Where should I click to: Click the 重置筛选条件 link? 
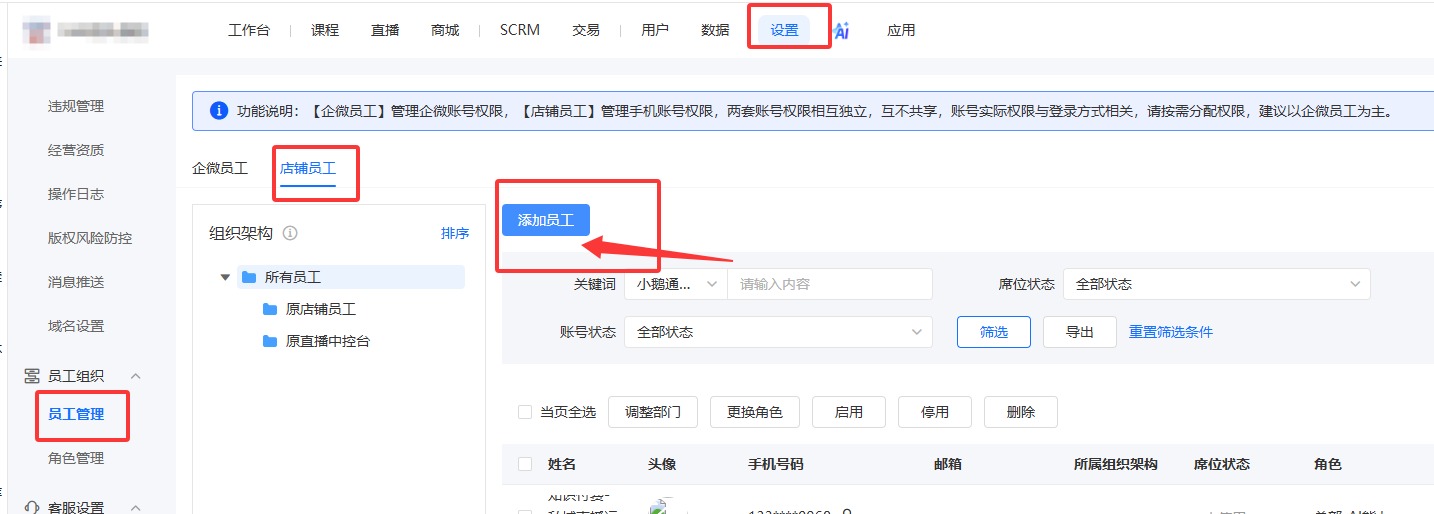click(1171, 332)
